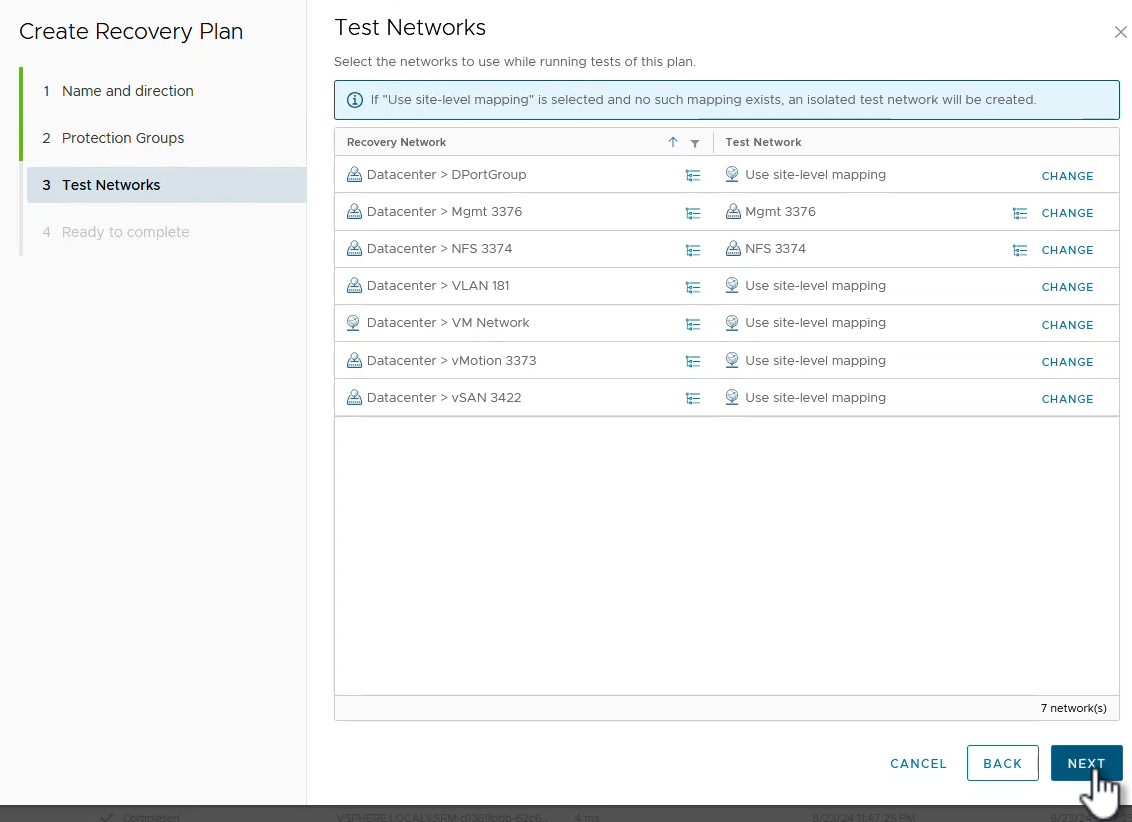This screenshot has height=822, width=1132.
Task: Click the mapping icon beside Datacenter > NFS 3374
Action: (x=693, y=250)
